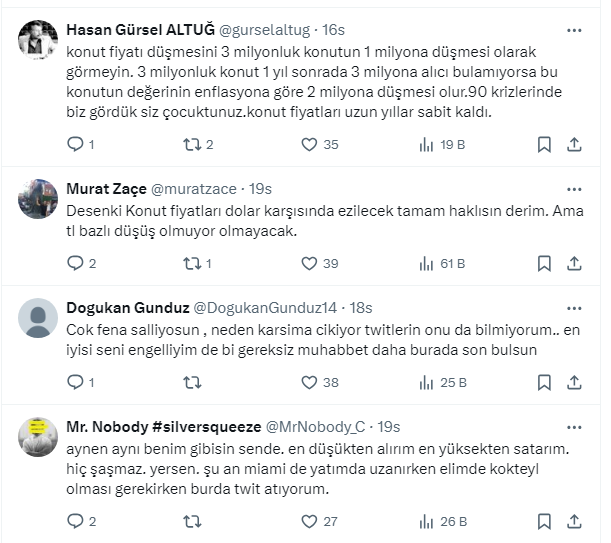Open more options menu on Murat Zaçe's tweet
Screen dimensions: 611x543
click(x=573, y=187)
